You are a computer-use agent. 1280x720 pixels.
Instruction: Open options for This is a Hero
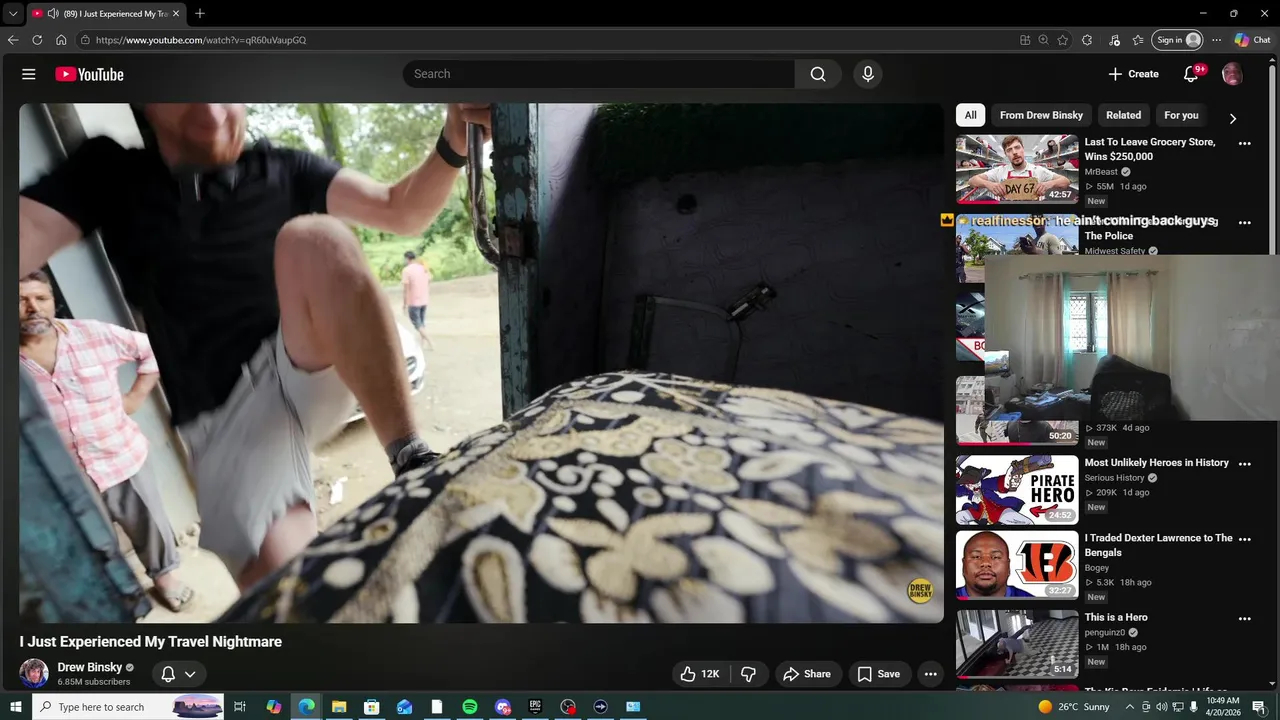click(x=1245, y=619)
